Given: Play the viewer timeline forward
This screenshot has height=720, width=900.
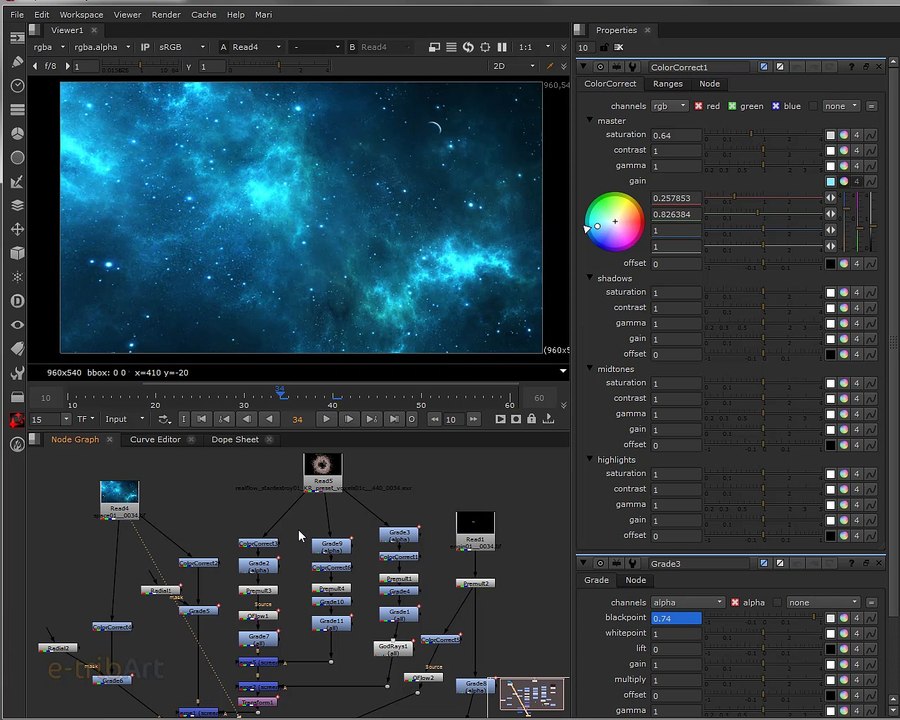Looking at the screenshot, I should [x=326, y=419].
